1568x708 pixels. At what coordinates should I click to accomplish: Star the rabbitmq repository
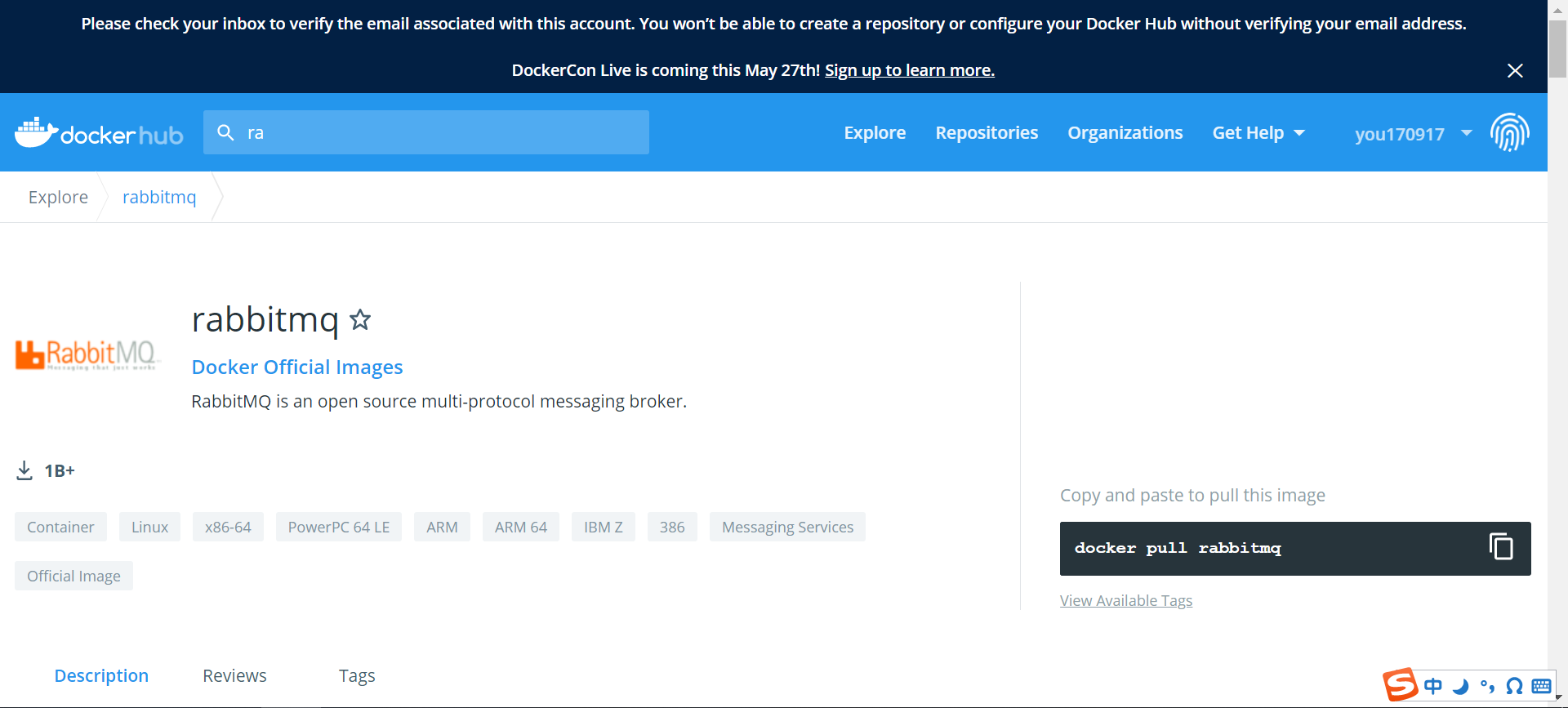[360, 319]
